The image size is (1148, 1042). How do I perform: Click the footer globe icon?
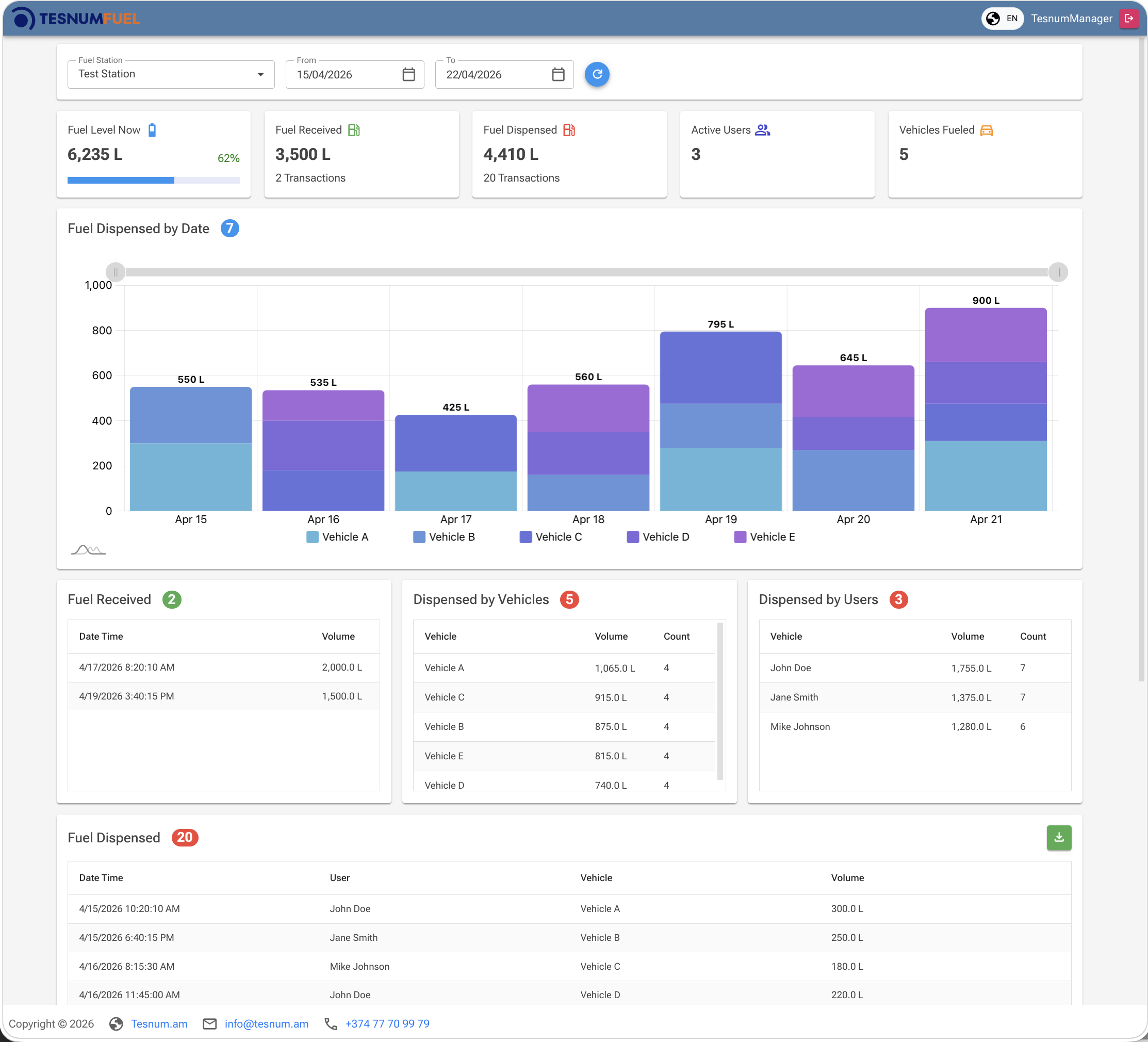[x=116, y=1024]
